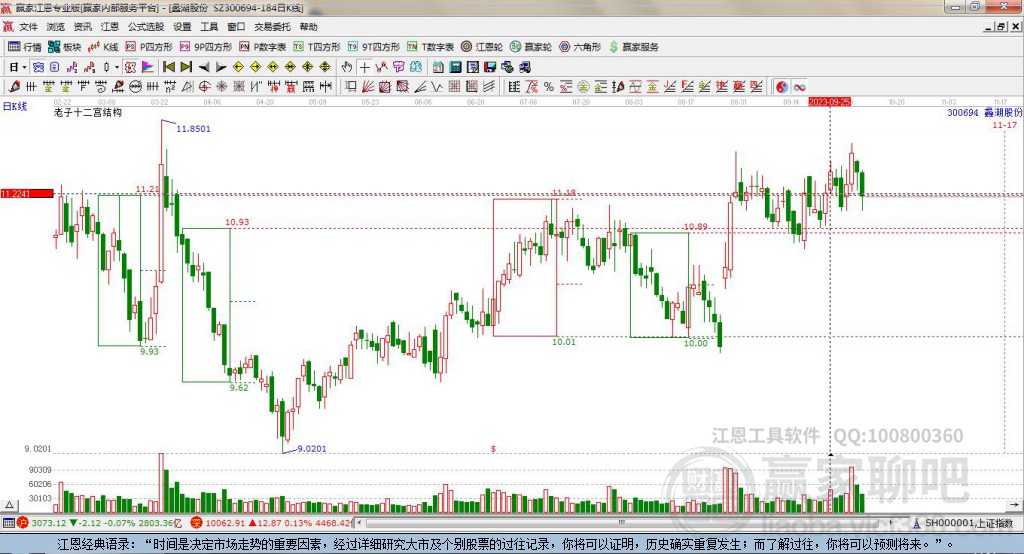Expand the candlestick style dropdown arrow
This screenshot has width=1024, height=554.
[116, 67]
